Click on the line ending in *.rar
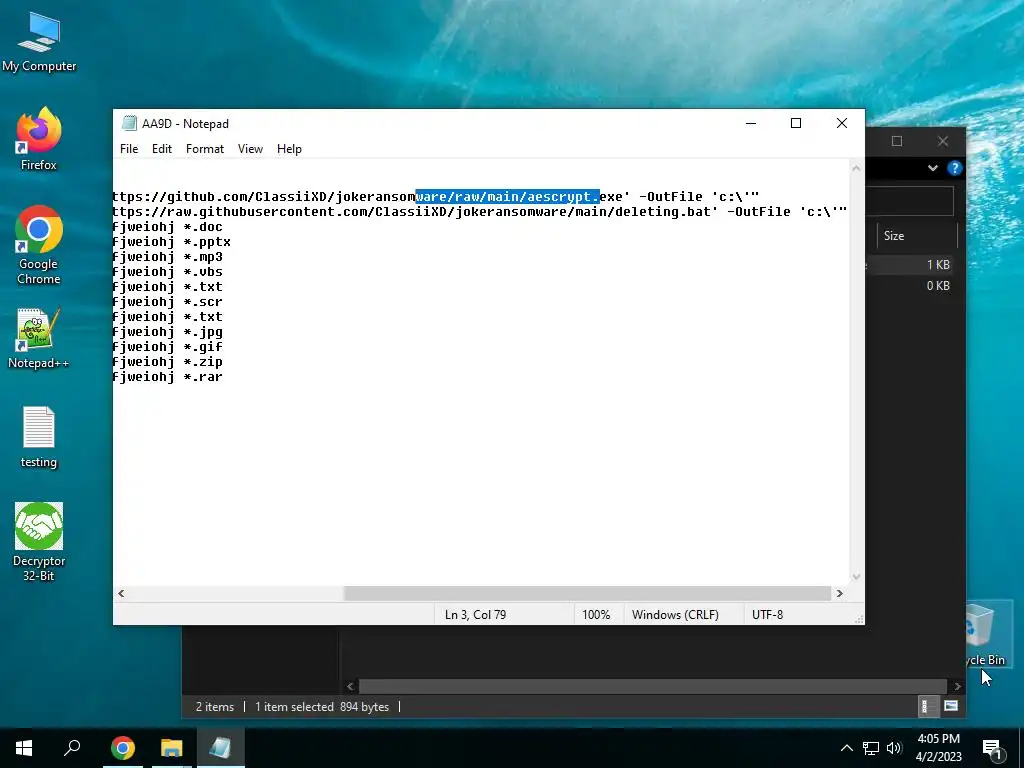This screenshot has width=1024, height=768. click(168, 377)
